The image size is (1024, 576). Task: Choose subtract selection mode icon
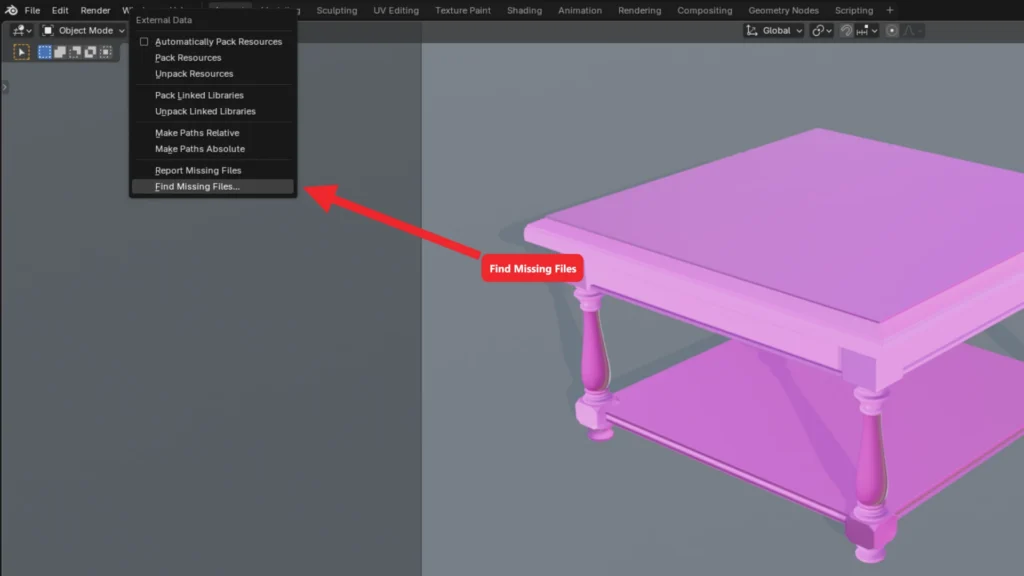click(x=75, y=52)
